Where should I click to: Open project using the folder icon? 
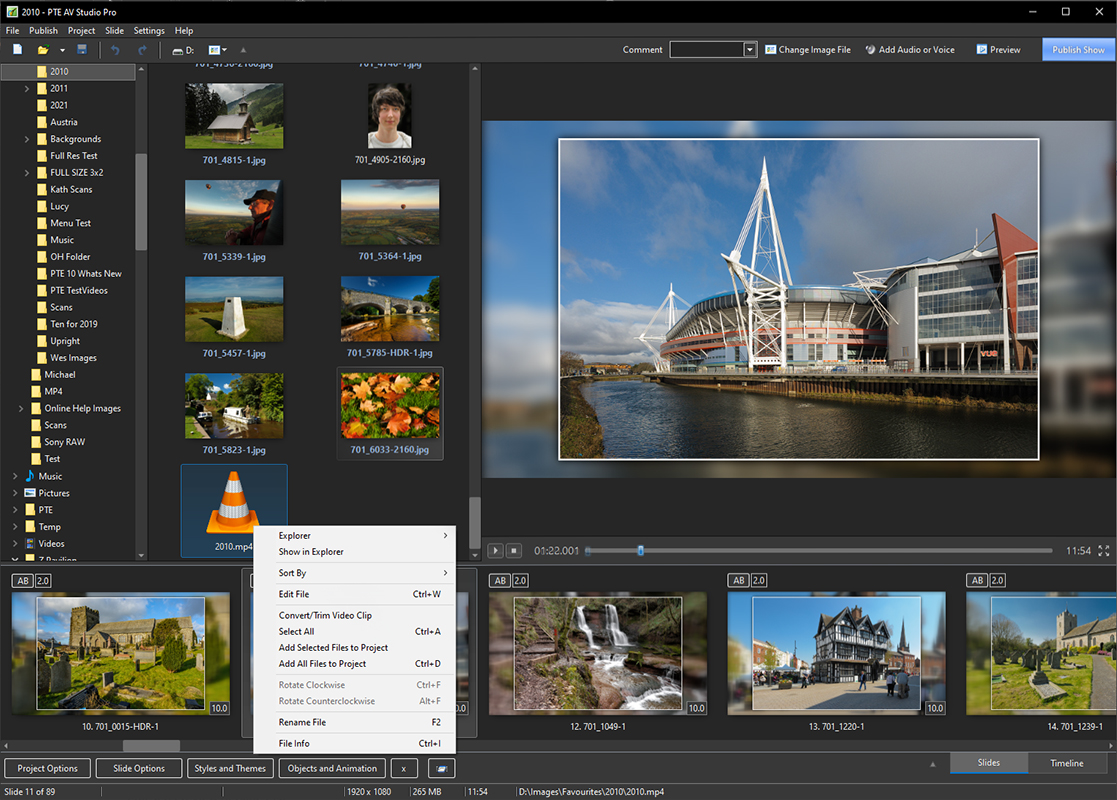pyautogui.click(x=43, y=50)
